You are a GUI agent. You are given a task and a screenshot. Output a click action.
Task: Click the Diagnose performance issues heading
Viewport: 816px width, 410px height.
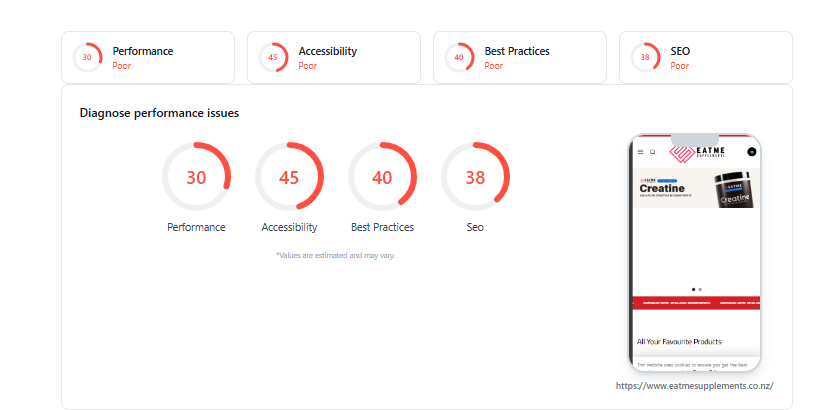click(159, 113)
